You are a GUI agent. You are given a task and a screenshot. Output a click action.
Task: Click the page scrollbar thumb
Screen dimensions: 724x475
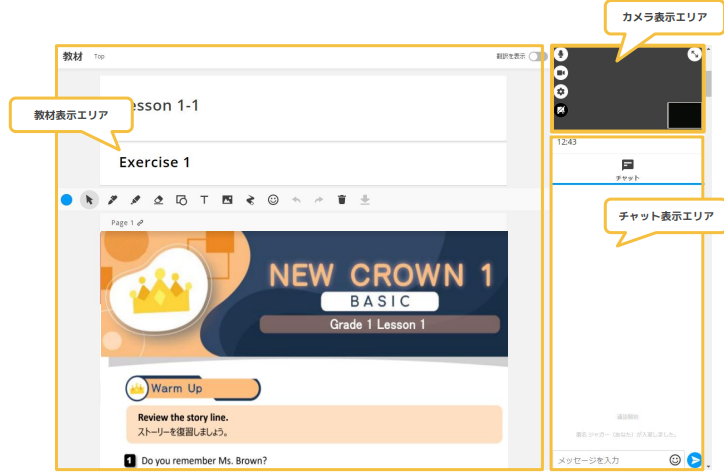point(708,83)
